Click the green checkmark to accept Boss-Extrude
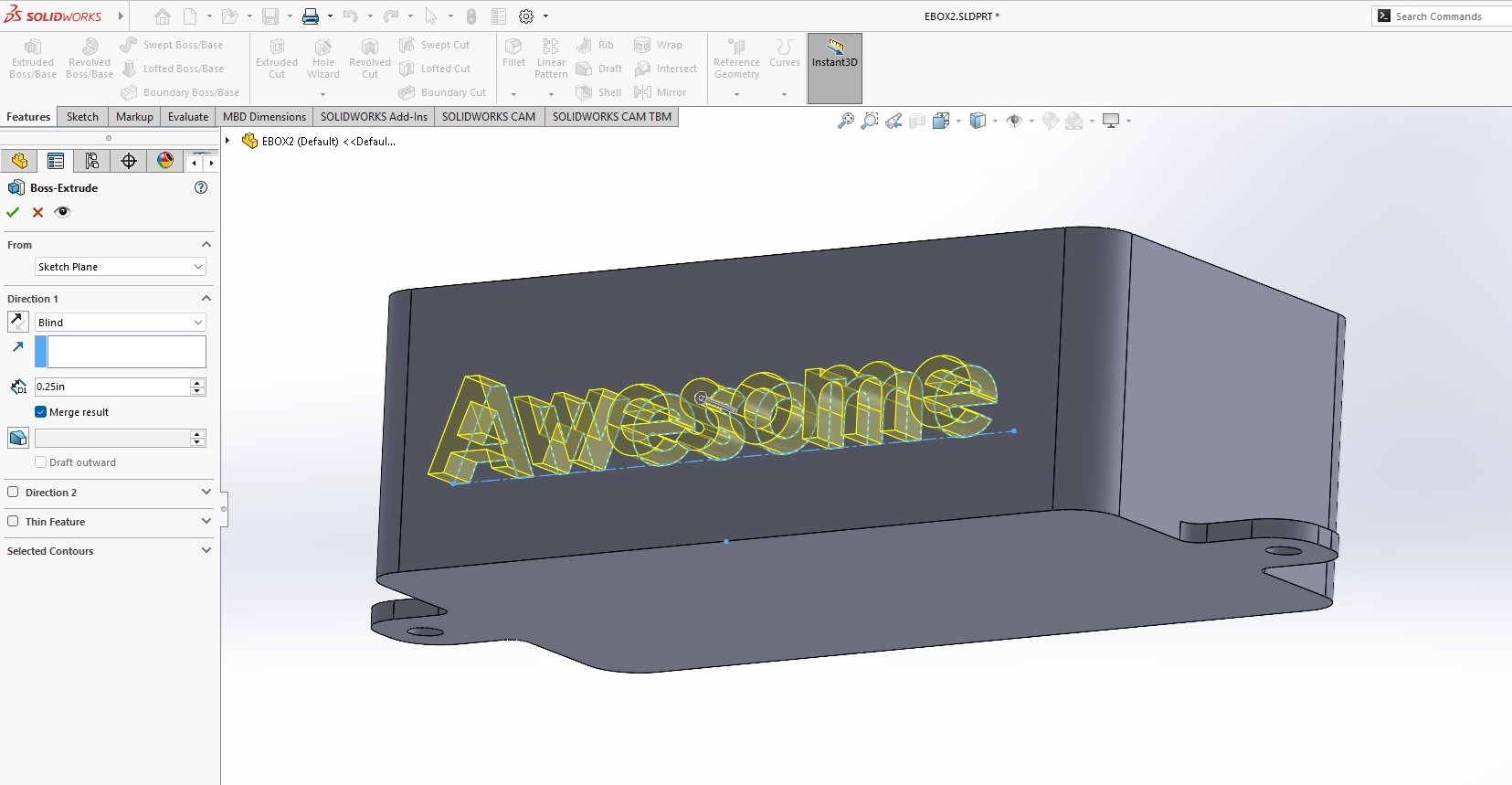Image resolution: width=1512 pixels, height=785 pixels. pyautogui.click(x=13, y=212)
